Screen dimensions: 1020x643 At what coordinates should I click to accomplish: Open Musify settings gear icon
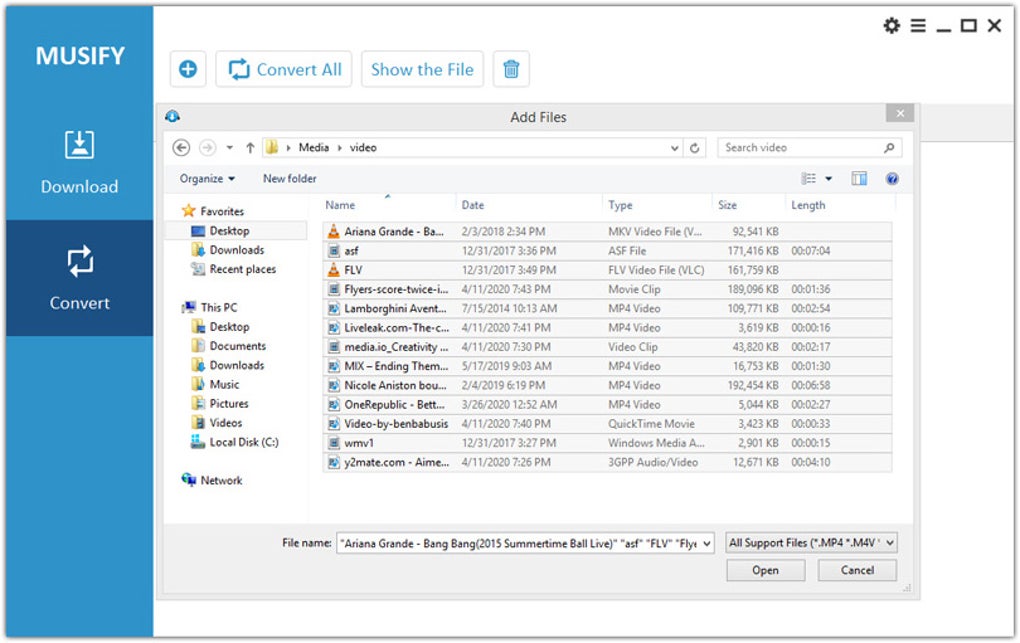coord(891,26)
